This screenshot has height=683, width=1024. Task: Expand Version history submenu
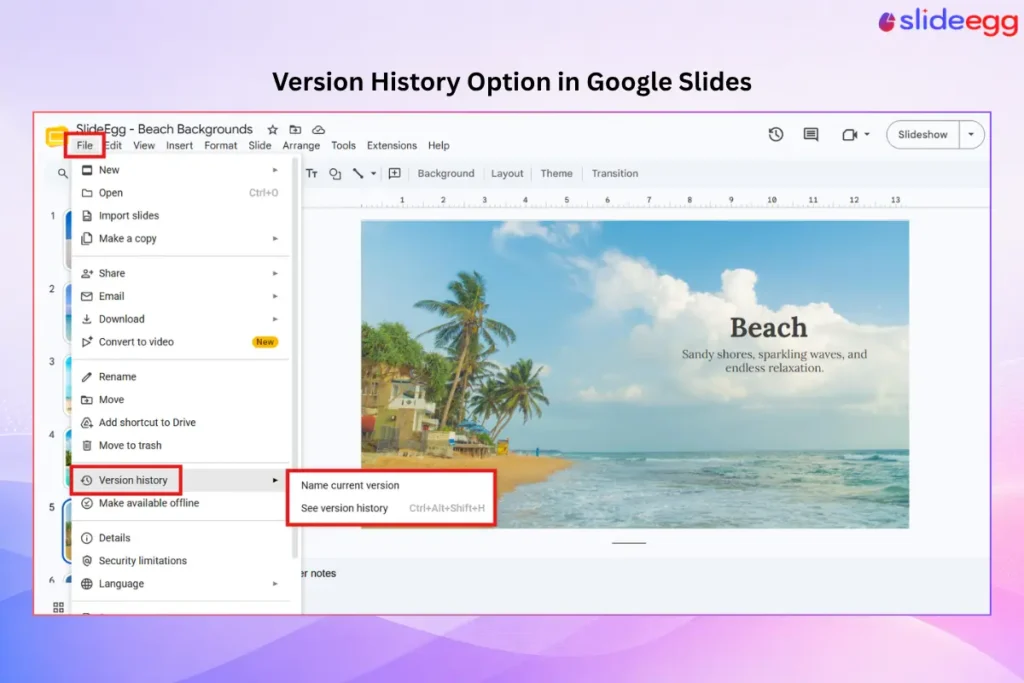pyautogui.click(x=180, y=480)
